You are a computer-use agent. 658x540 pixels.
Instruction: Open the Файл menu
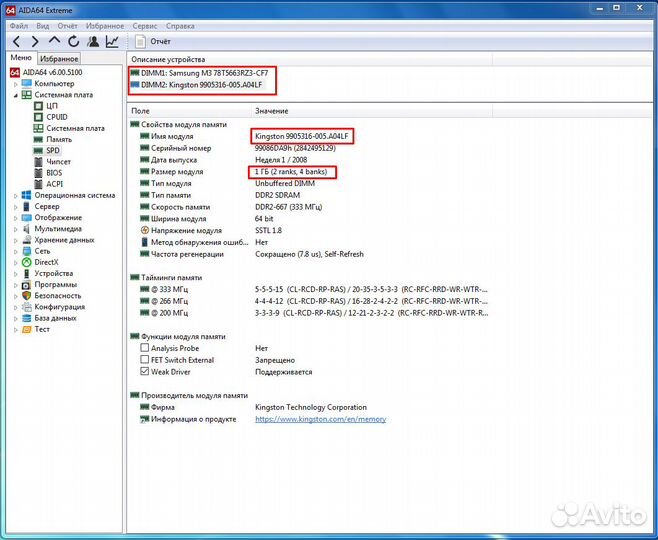[19, 26]
